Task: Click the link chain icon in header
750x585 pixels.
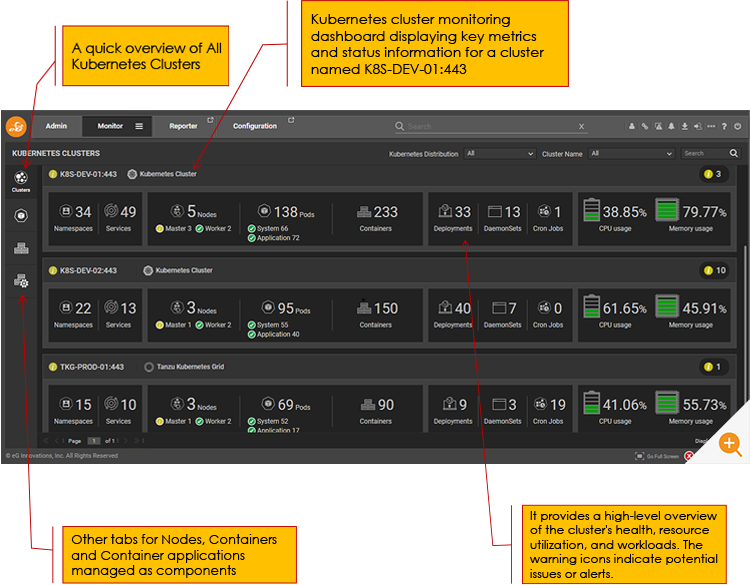Action: [645, 126]
